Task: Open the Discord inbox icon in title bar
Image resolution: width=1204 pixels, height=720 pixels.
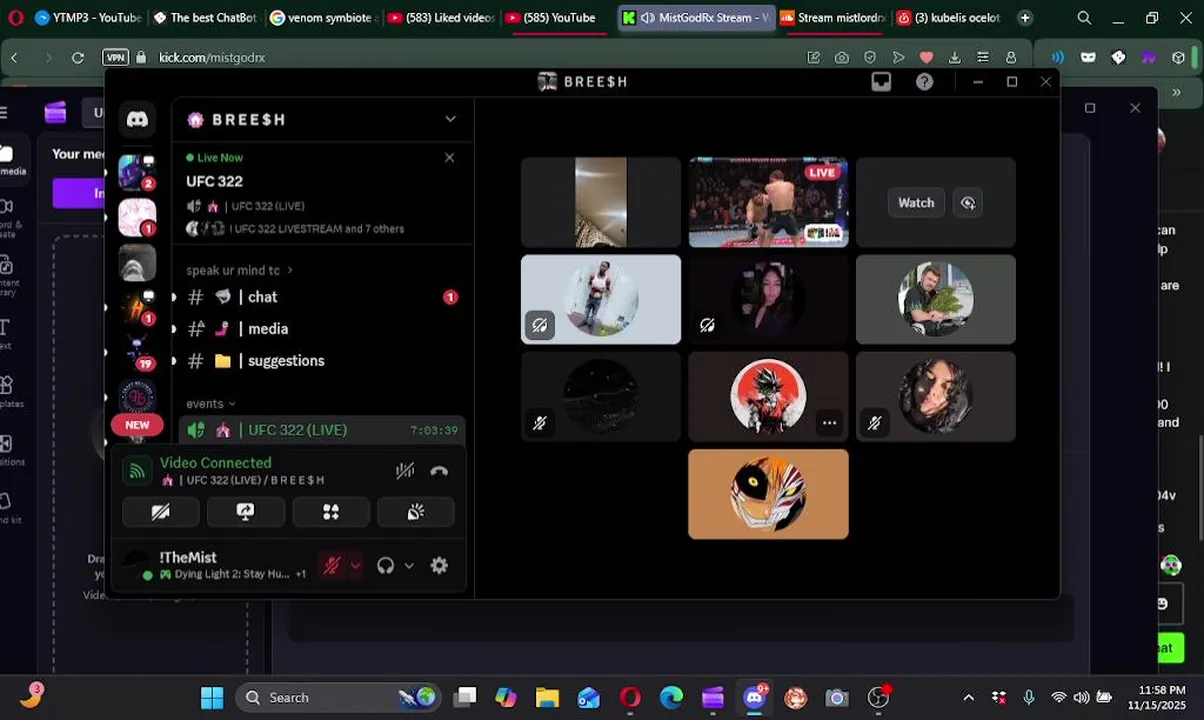Action: (881, 82)
